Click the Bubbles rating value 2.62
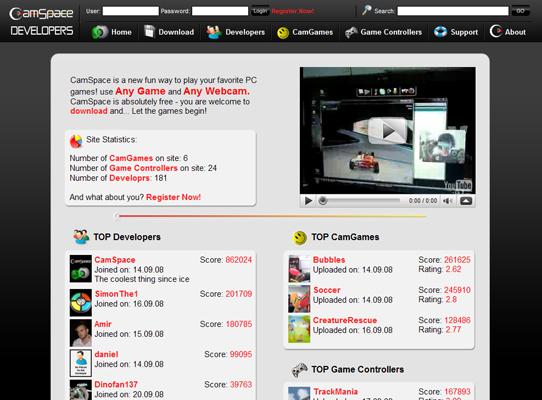Image resolution: width=542 pixels, height=400 pixels. point(453,269)
